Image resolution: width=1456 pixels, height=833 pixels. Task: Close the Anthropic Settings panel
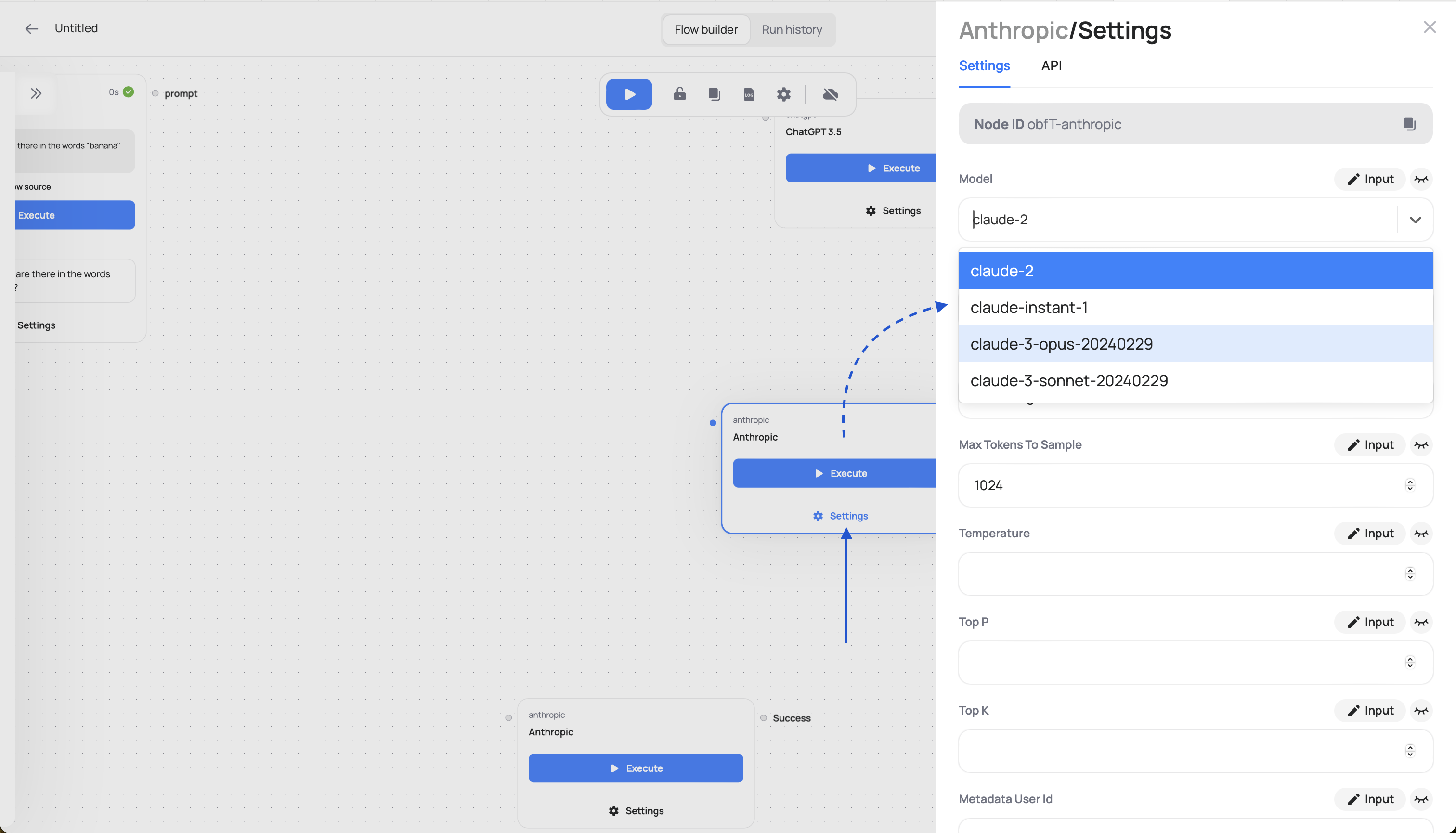[x=1429, y=27]
